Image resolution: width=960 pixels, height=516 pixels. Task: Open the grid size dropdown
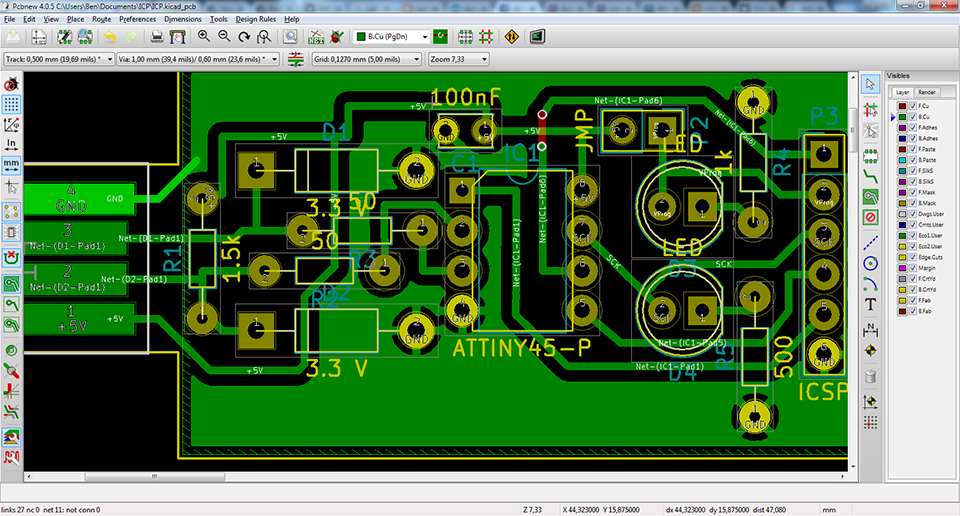[x=367, y=59]
